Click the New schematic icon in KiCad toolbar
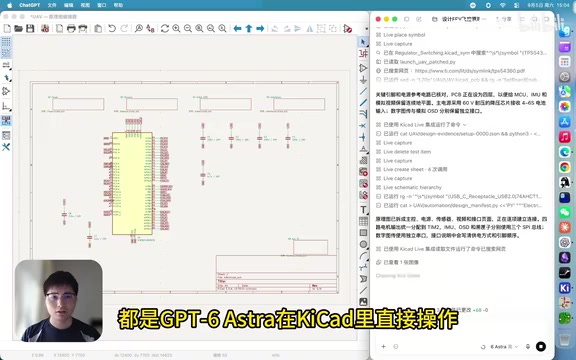 7,28
